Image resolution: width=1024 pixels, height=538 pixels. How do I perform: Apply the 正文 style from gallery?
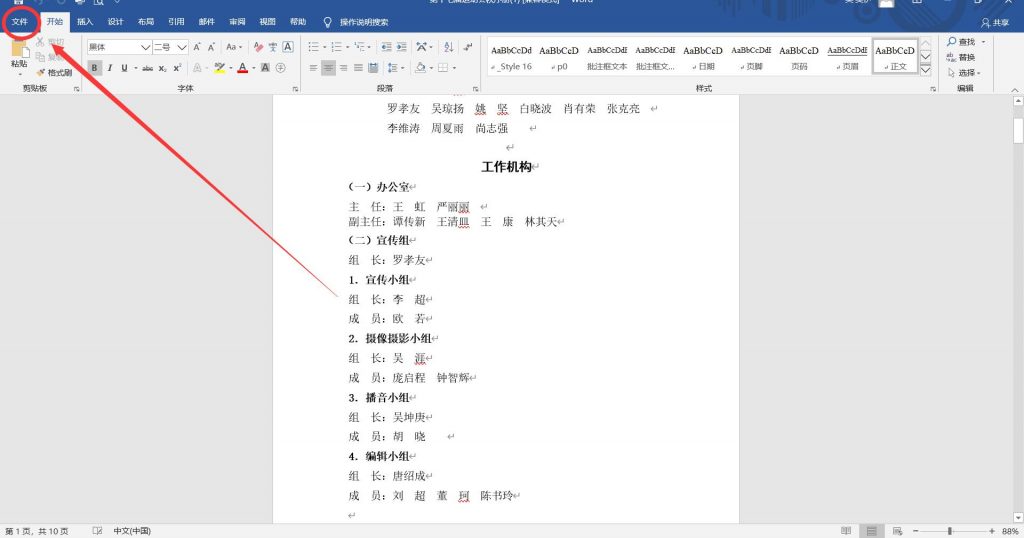895,57
